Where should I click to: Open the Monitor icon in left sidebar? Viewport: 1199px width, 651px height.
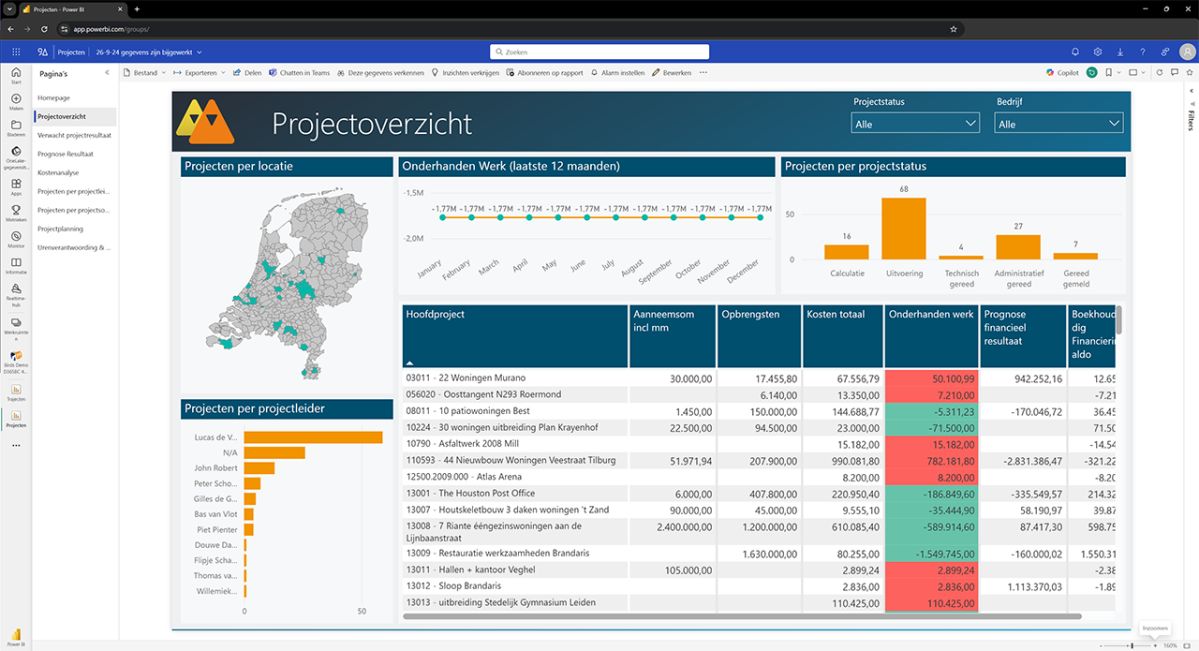click(16, 236)
